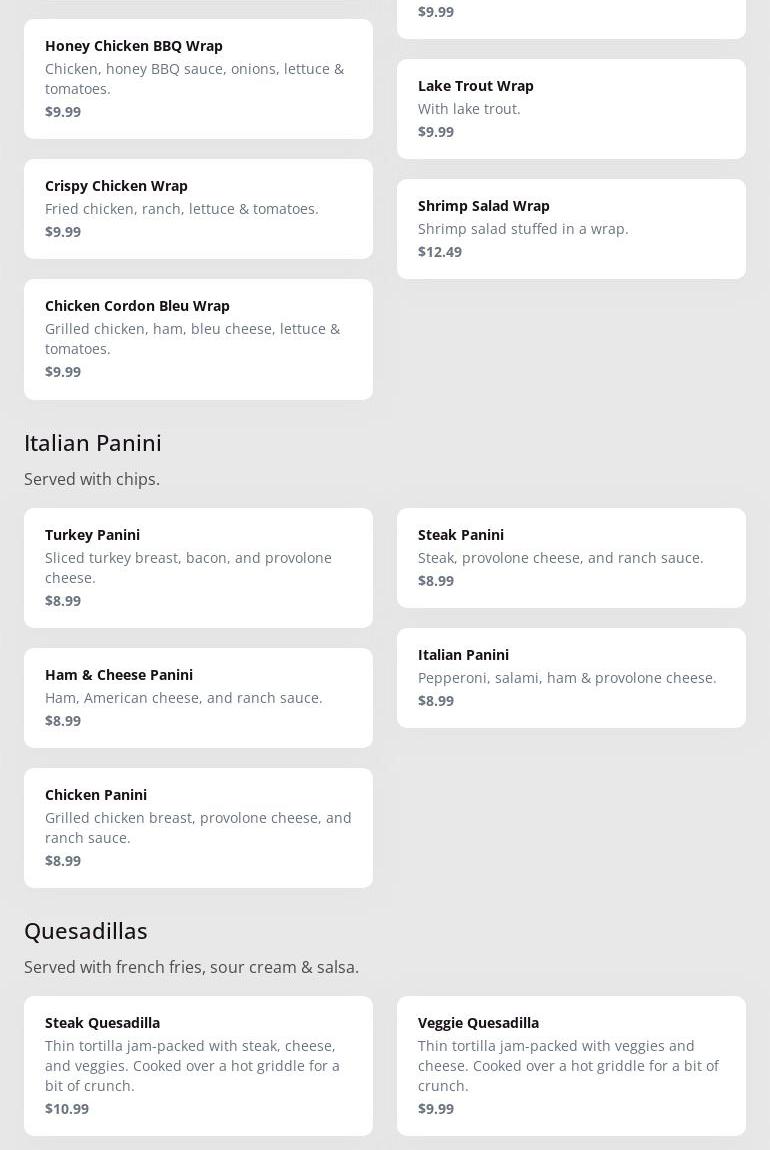Image resolution: width=770 pixels, height=1150 pixels.
Task: Open the Honey Chicken BBQ Wrap item
Action: point(198,78)
